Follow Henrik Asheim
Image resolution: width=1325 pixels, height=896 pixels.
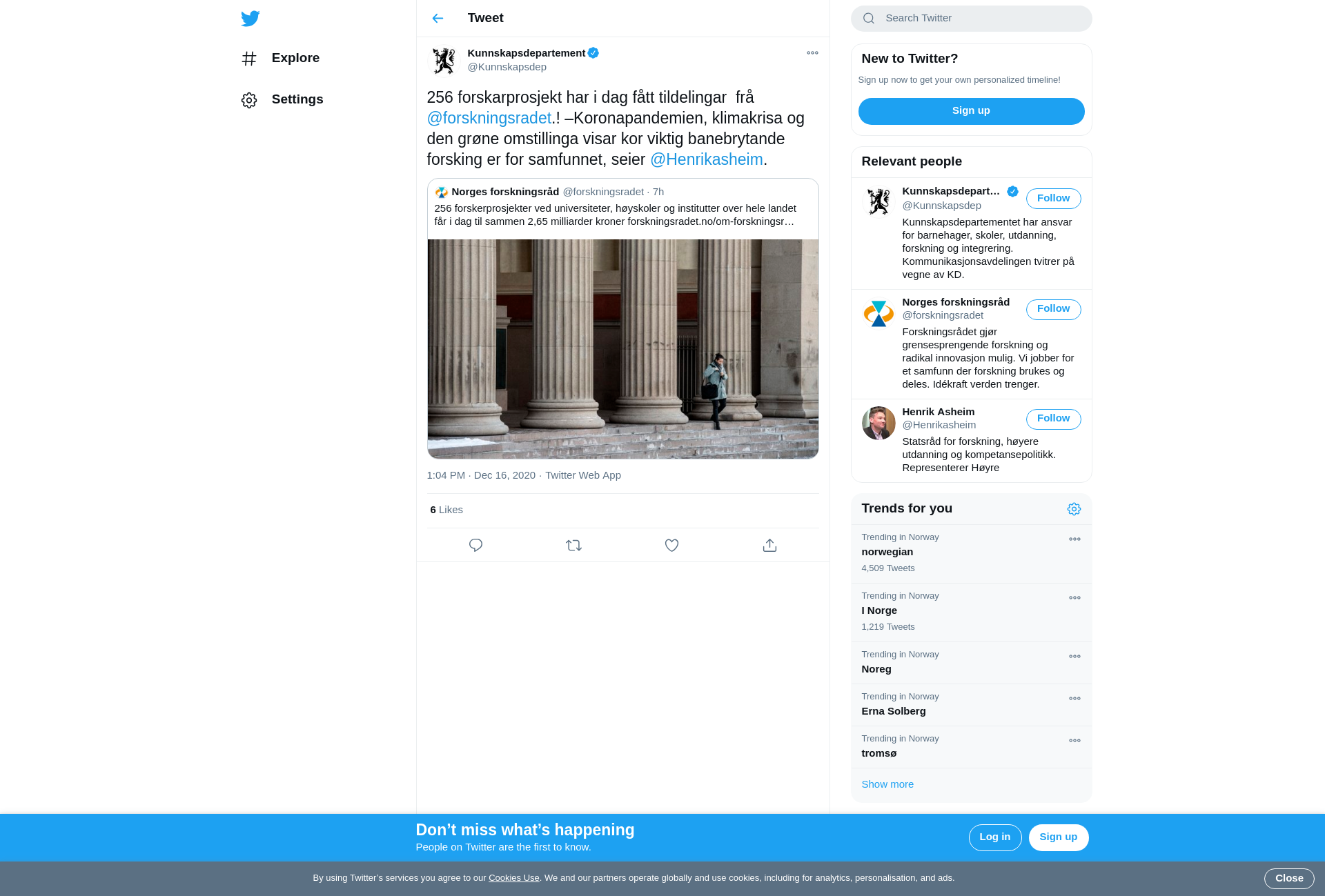tap(1053, 419)
